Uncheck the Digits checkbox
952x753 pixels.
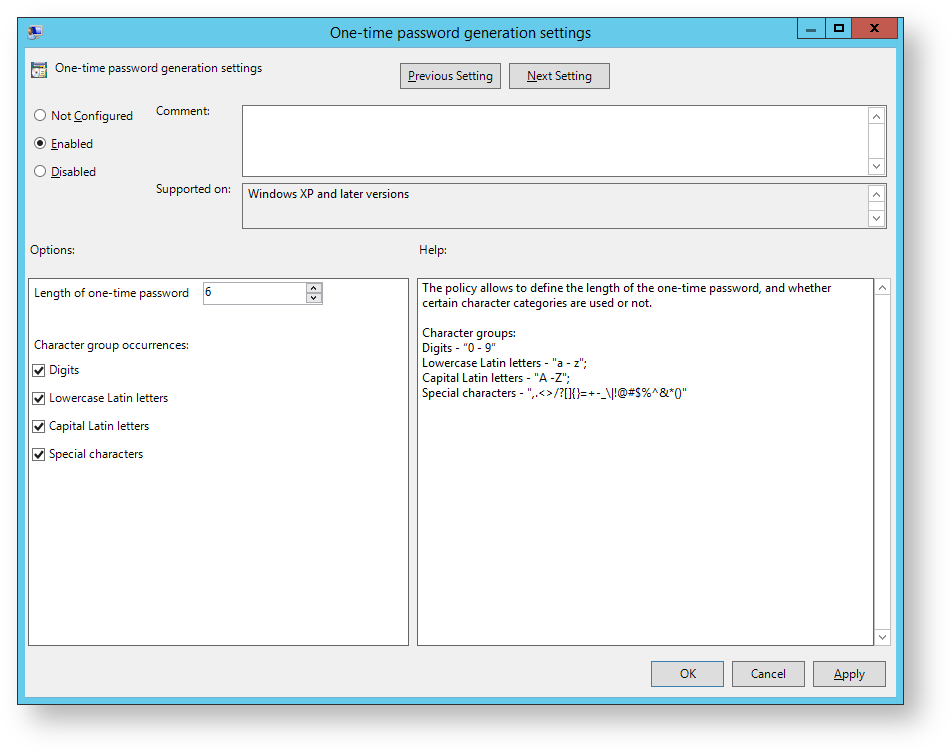click(x=39, y=370)
